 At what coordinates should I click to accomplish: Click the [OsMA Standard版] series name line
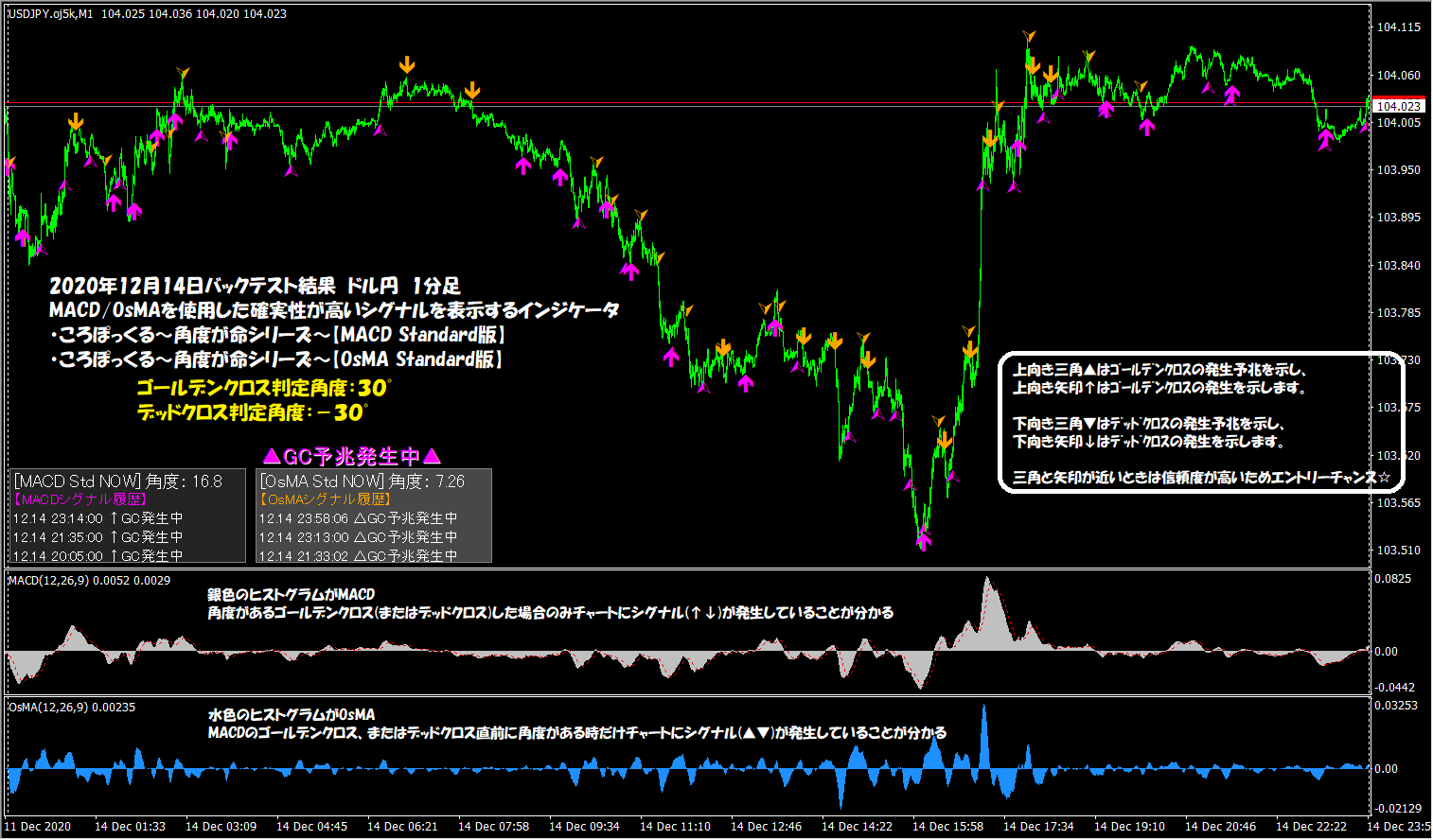click(x=275, y=359)
